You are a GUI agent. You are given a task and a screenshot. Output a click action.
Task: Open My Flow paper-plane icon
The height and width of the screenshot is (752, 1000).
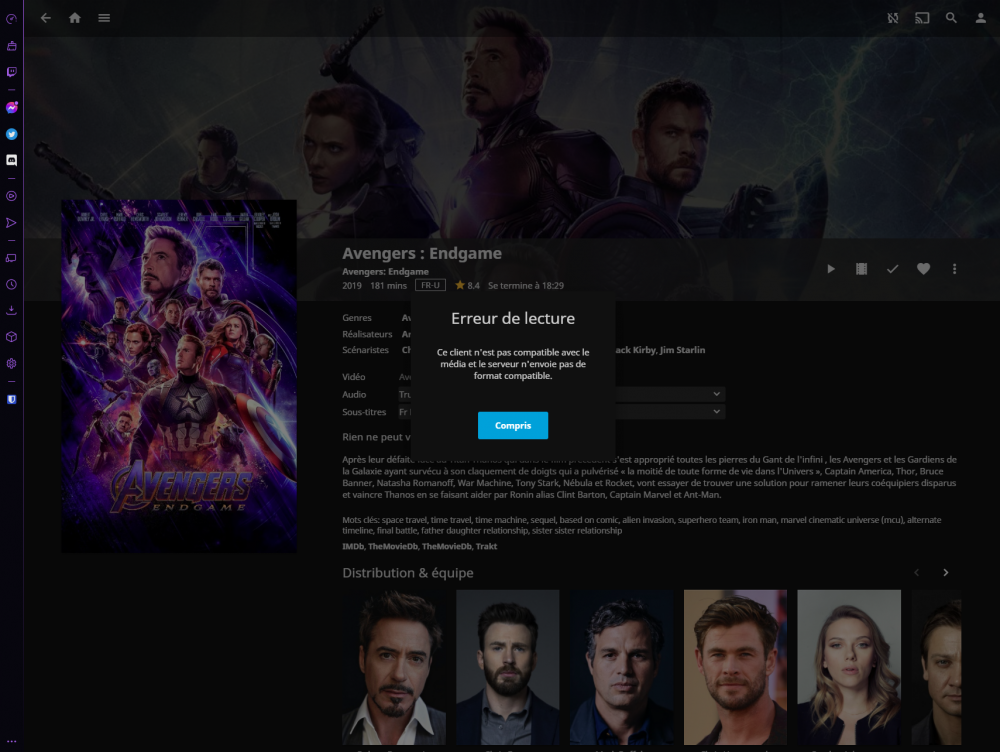[x=11, y=223]
